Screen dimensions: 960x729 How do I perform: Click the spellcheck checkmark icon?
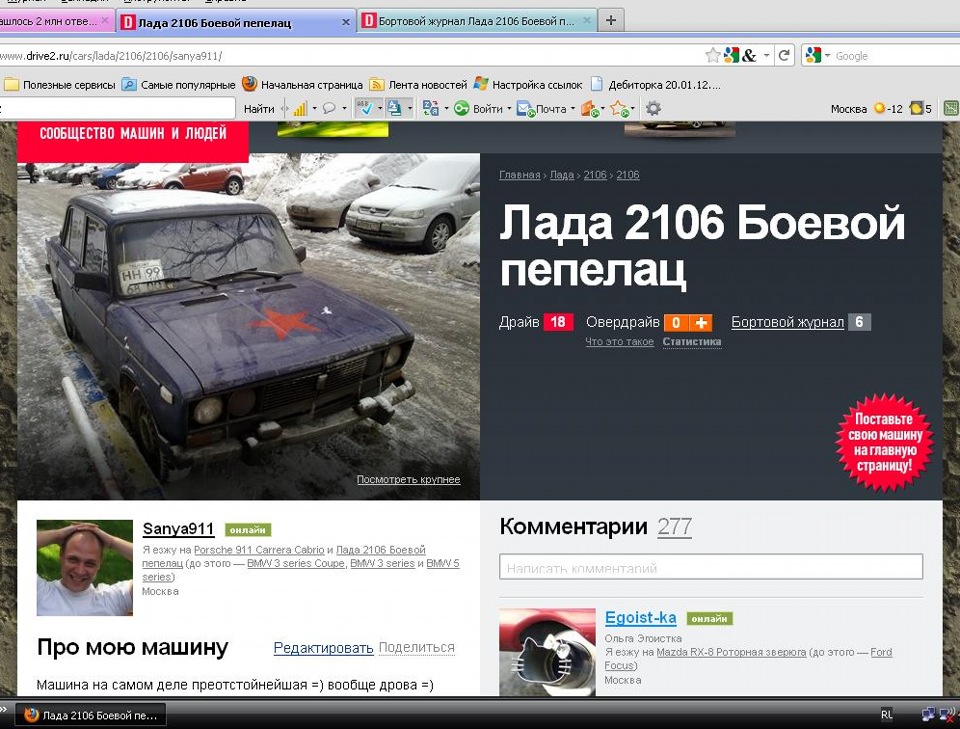click(367, 108)
